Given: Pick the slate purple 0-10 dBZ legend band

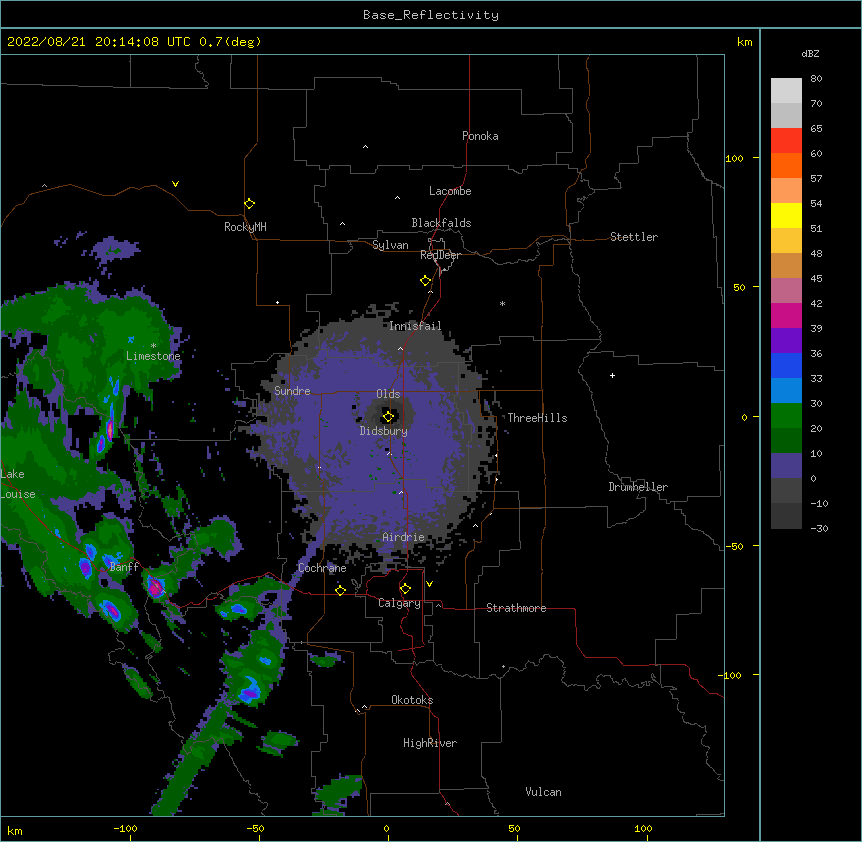Looking at the screenshot, I should click(786, 466).
